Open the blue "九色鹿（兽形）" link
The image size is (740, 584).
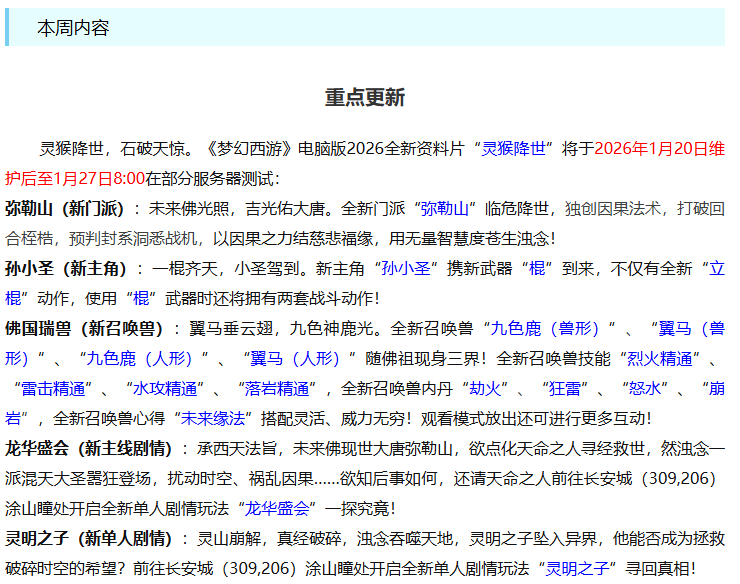(544, 329)
